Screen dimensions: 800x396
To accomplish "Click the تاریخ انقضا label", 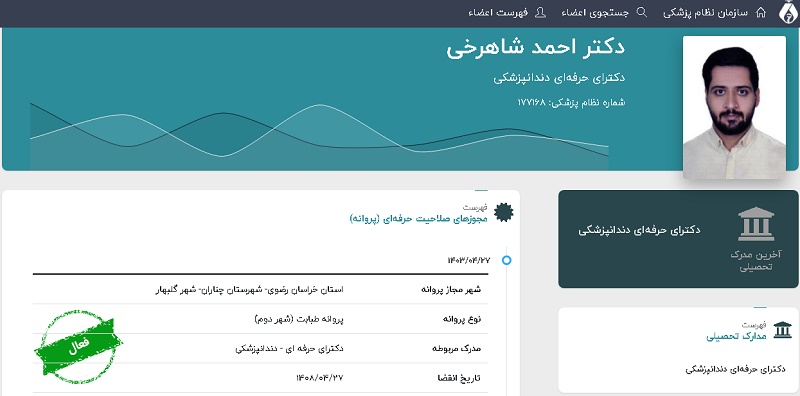I will (x=459, y=379).
